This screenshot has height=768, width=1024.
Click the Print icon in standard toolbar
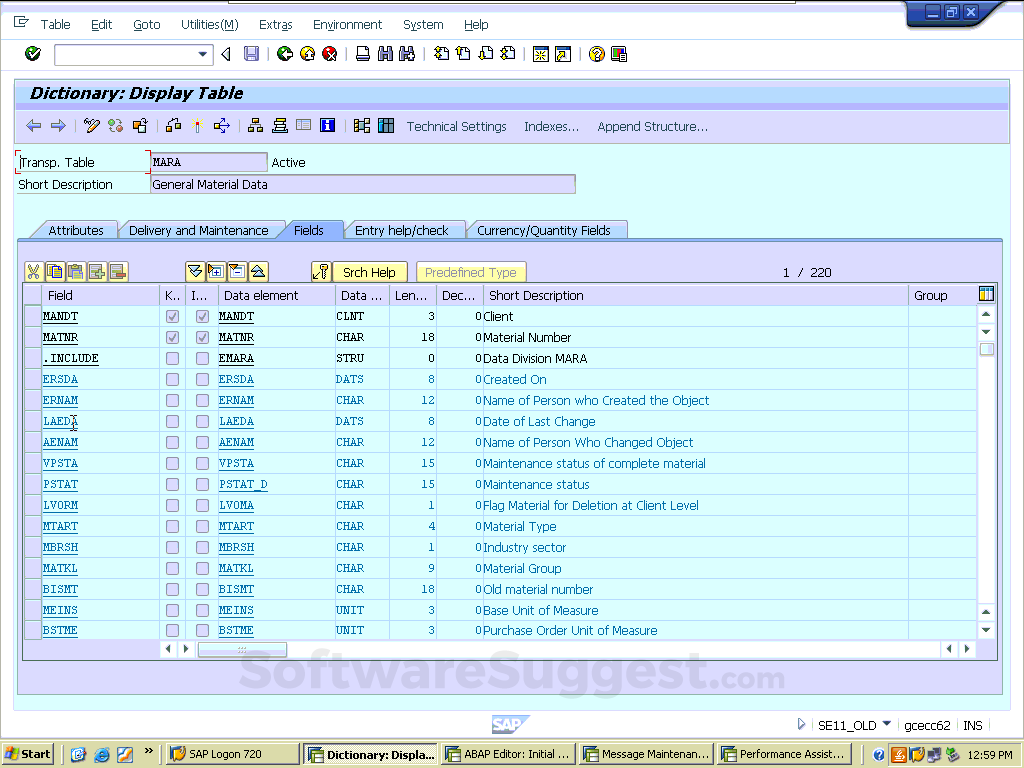pyautogui.click(x=362, y=54)
